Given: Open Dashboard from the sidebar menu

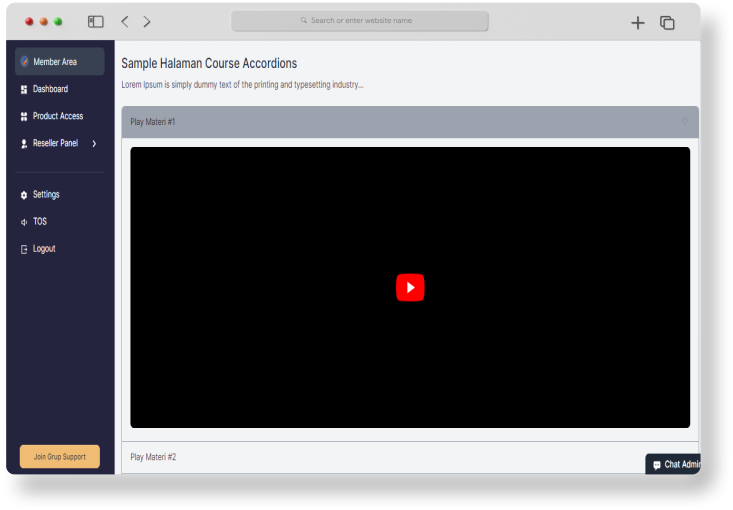Looking at the screenshot, I should click(x=50, y=89).
